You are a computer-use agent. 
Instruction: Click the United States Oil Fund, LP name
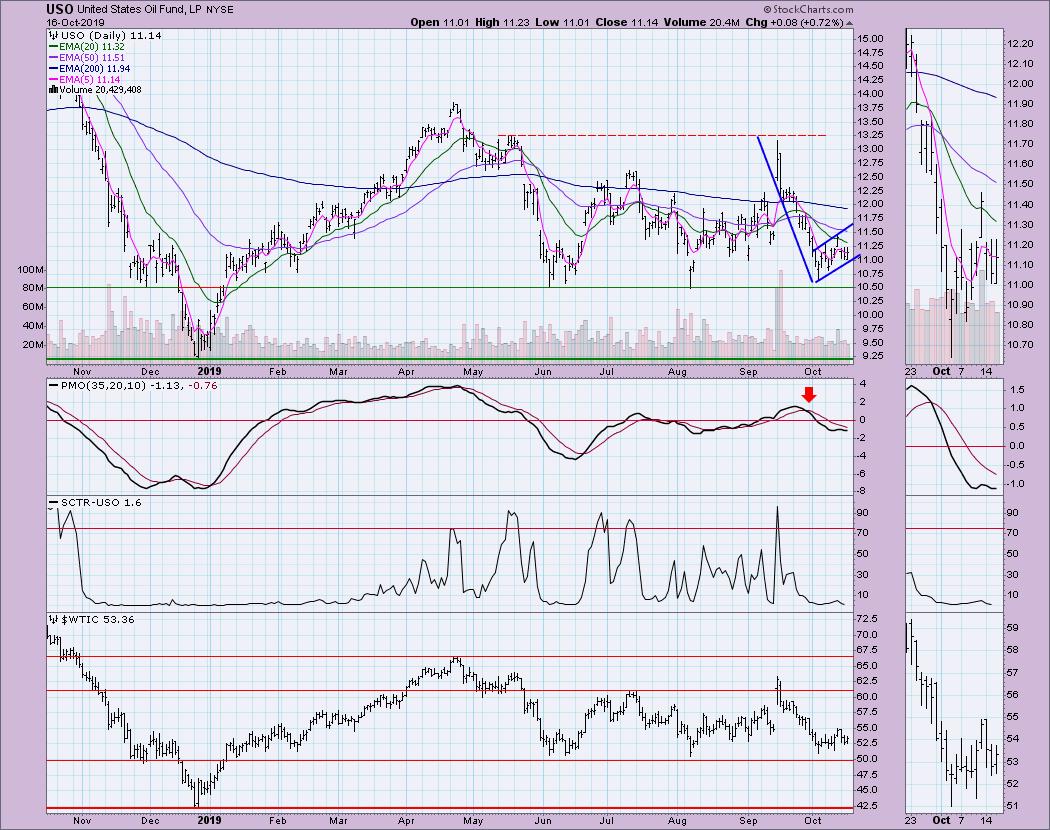[x=140, y=10]
